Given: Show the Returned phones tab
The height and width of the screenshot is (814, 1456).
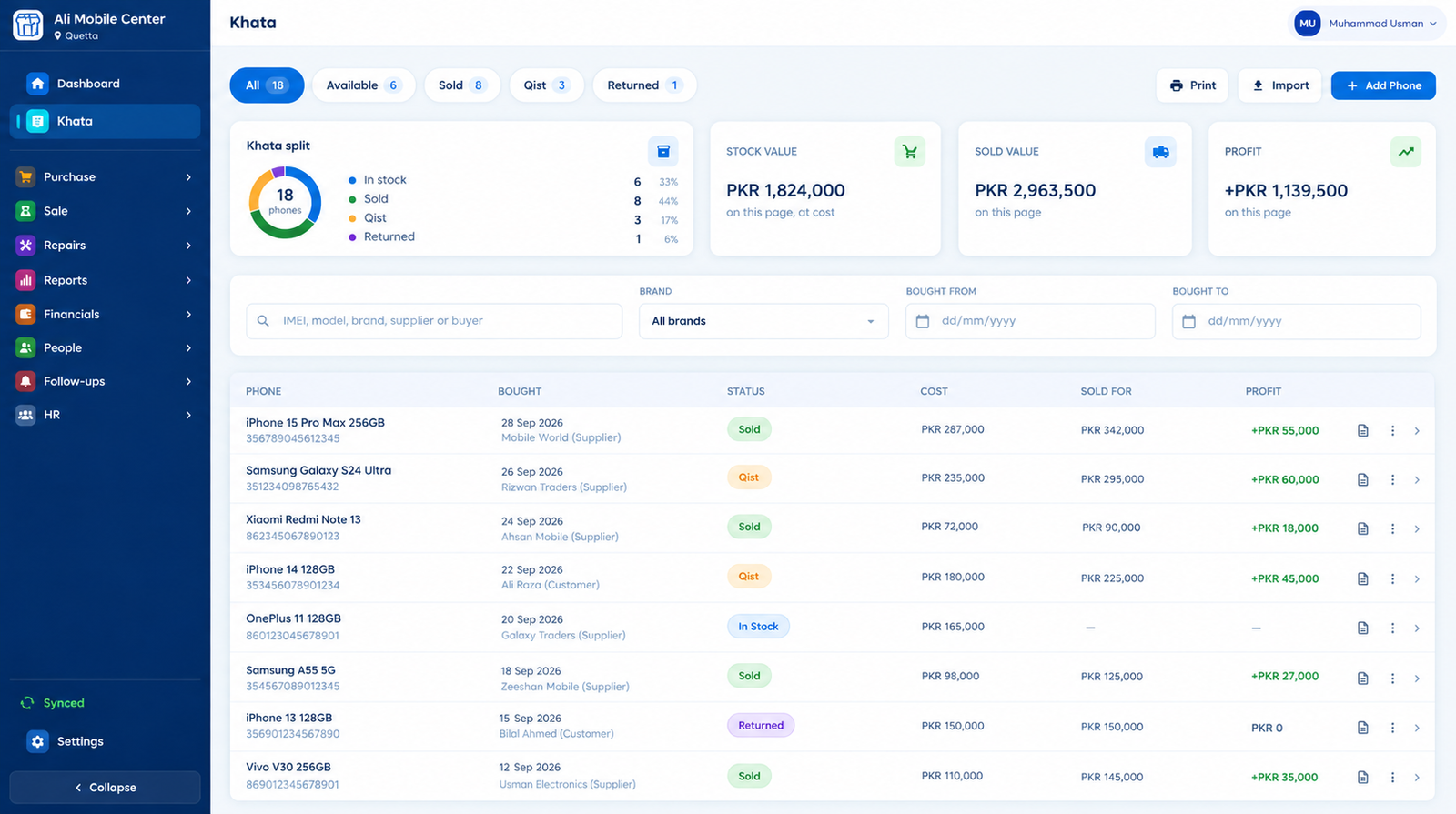Looking at the screenshot, I should (644, 85).
